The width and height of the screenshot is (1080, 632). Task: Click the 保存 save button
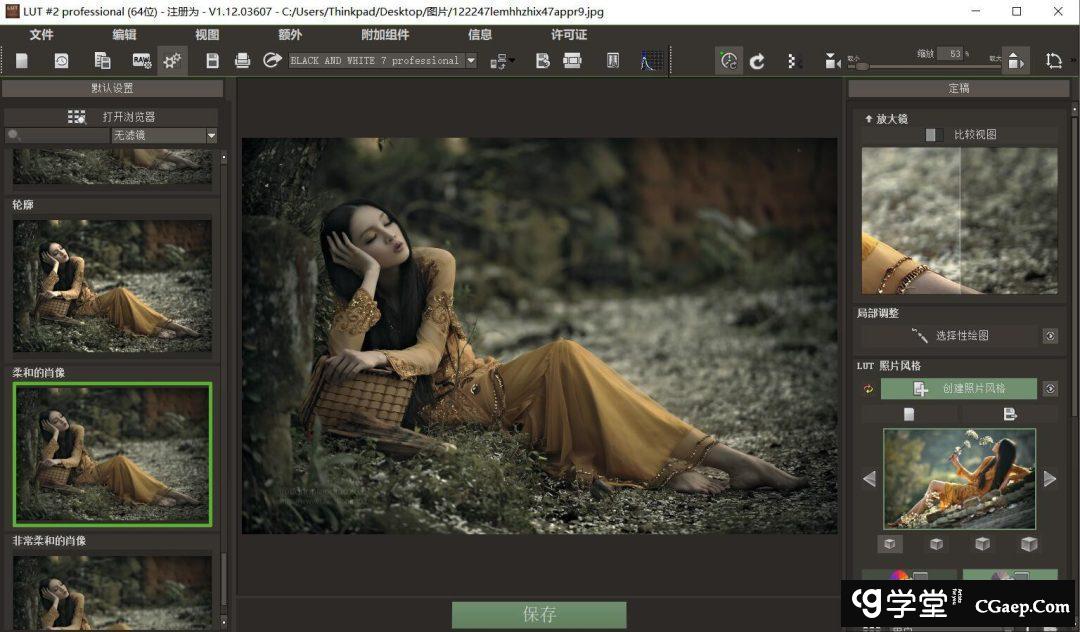tap(539, 614)
